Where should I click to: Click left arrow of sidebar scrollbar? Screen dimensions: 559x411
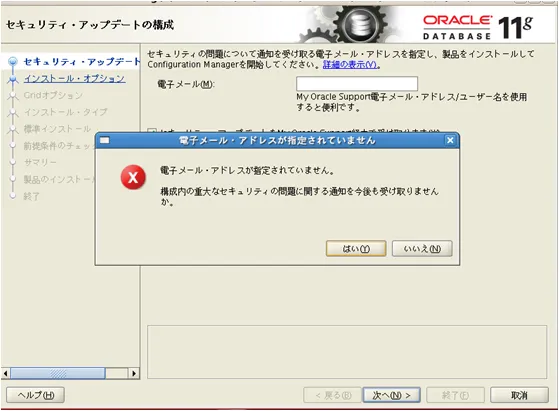pos(5,374)
